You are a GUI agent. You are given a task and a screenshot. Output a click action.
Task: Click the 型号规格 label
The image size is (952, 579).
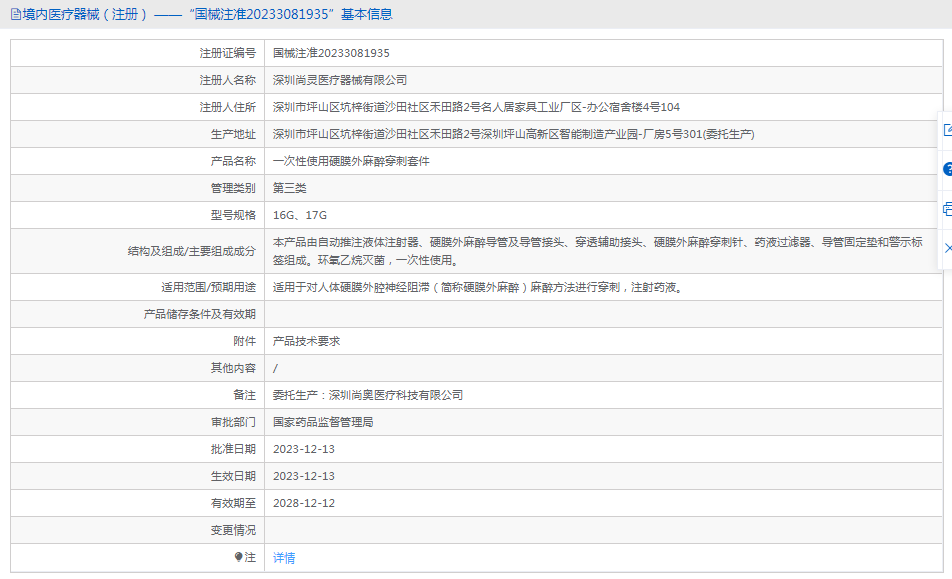tap(233, 215)
